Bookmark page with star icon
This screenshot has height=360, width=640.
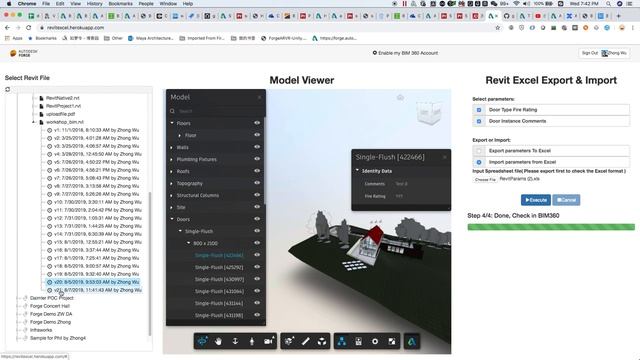[498, 28]
